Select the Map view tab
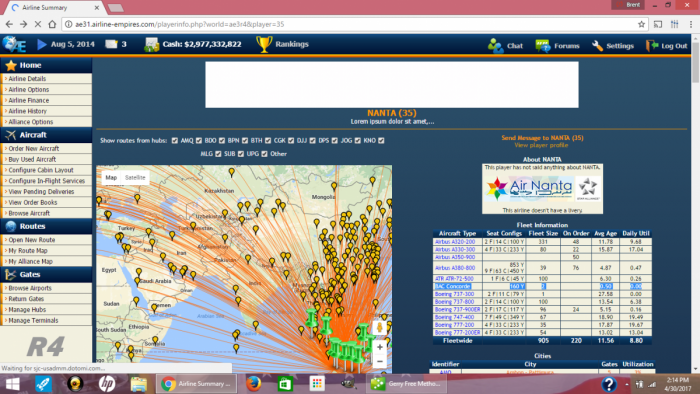The height and width of the screenshot is (394, 700). pyautogui.click(x=111, y=178)
